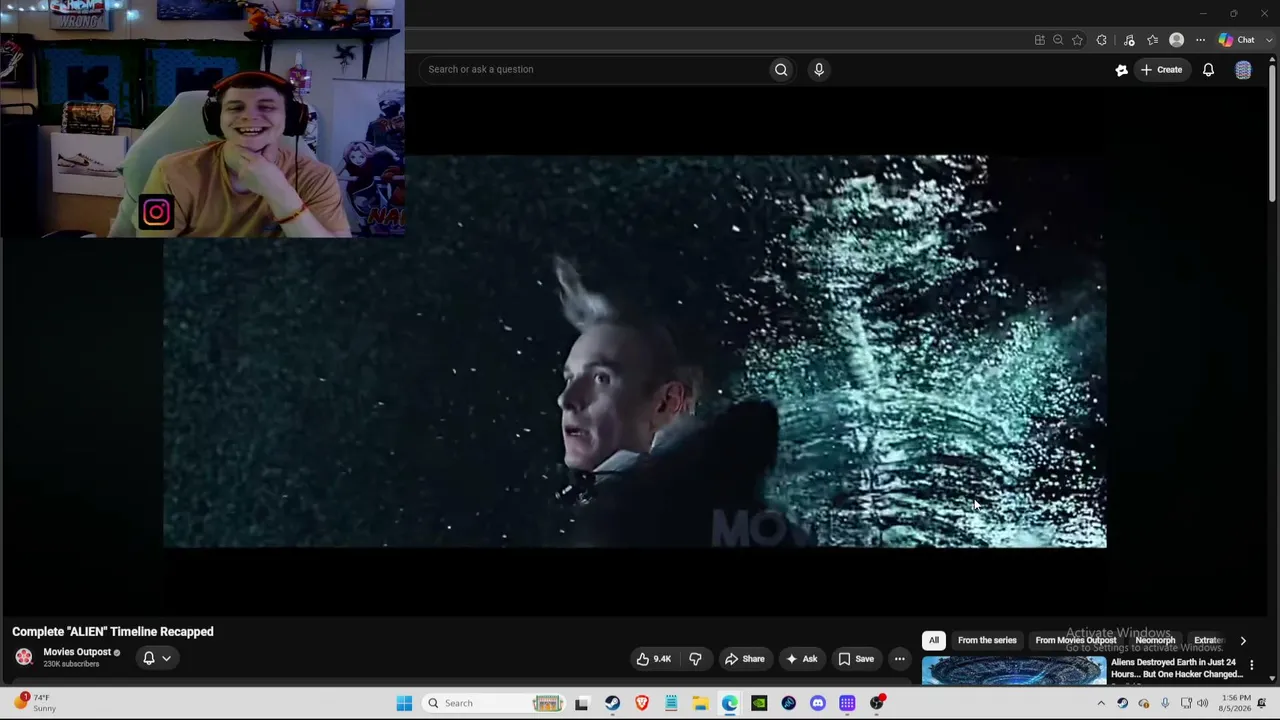Open Discord from the taskbar
The width and height of the screenshot is (1280, 720).
(818, 703)
